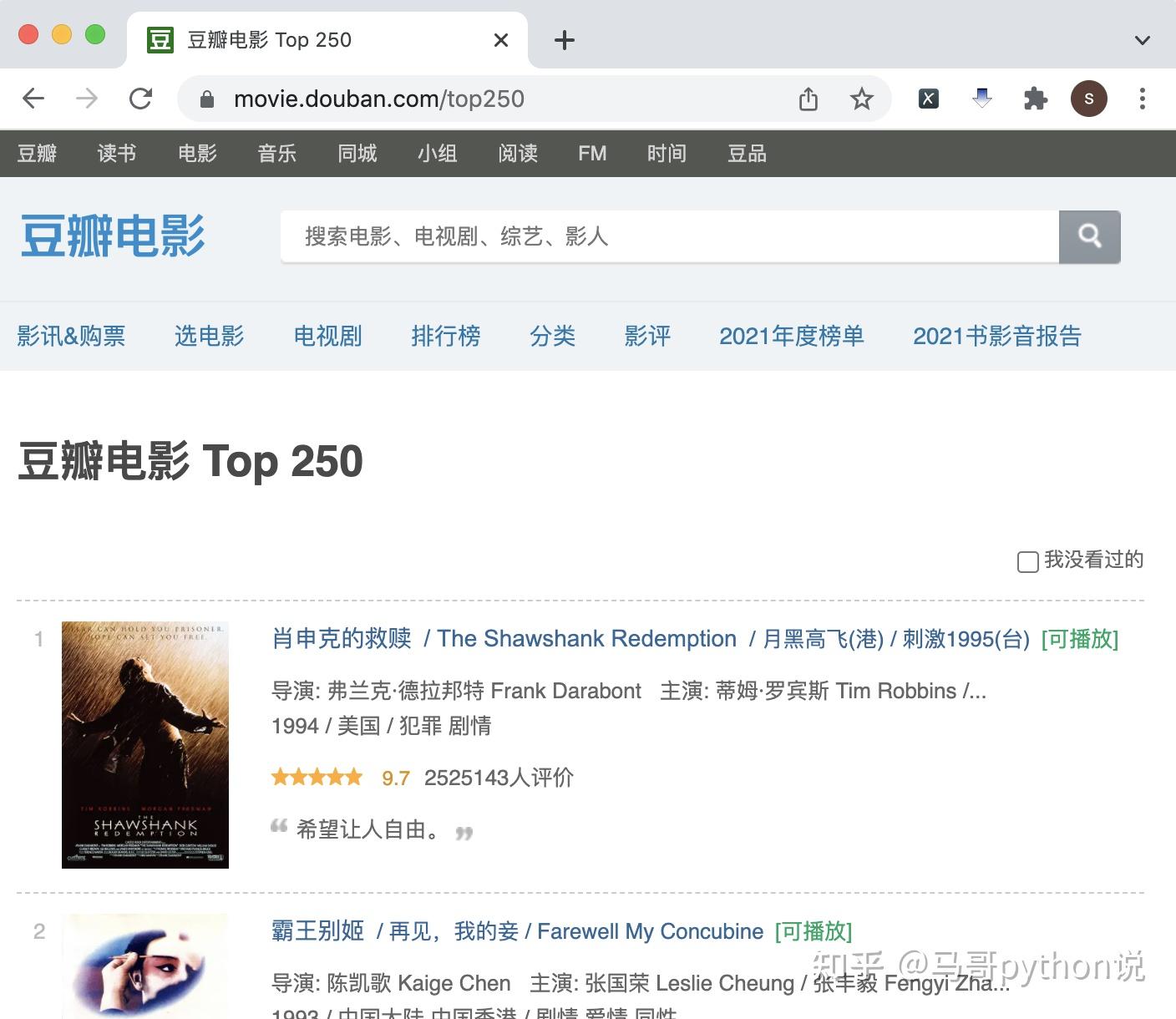
Task: Select 电视剧 in the navigation bar
Action: point(327,337)
